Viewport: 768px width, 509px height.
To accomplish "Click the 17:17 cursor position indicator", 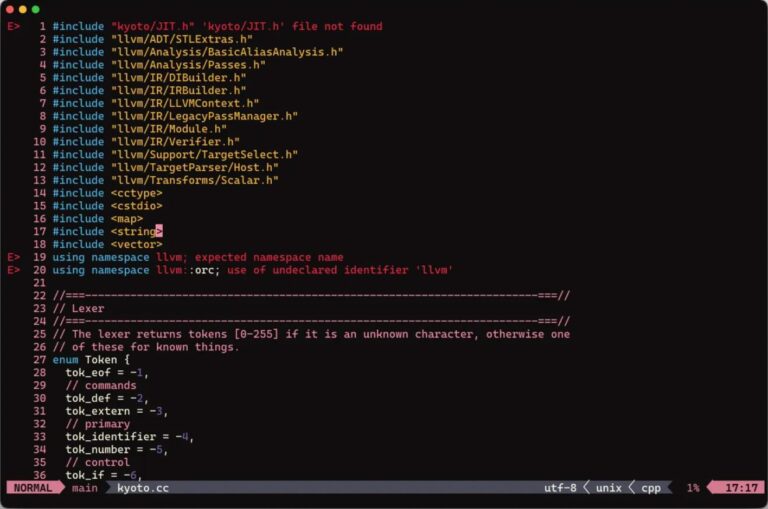I will click(x=739, y=488).
